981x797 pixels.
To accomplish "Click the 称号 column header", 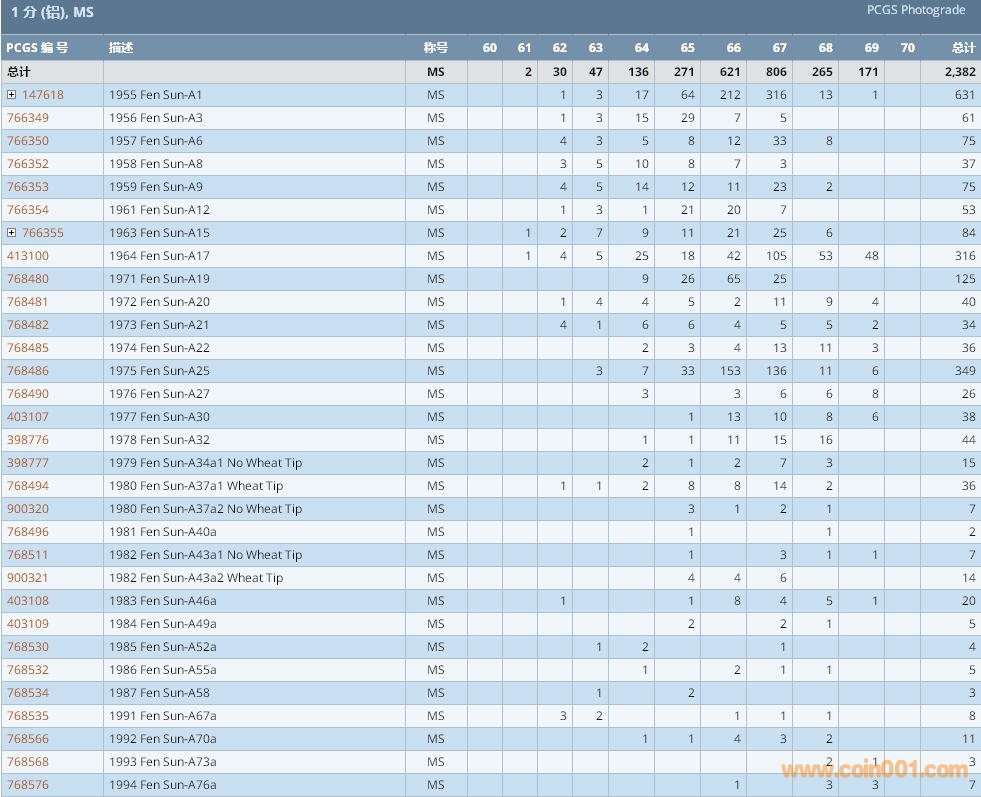I will point(435,48).
